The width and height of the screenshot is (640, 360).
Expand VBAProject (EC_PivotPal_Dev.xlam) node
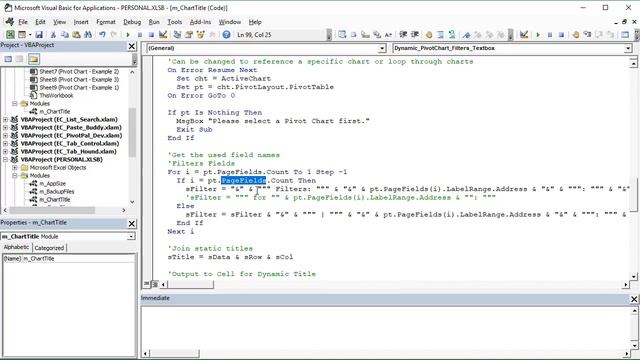(x=5, y=136)
